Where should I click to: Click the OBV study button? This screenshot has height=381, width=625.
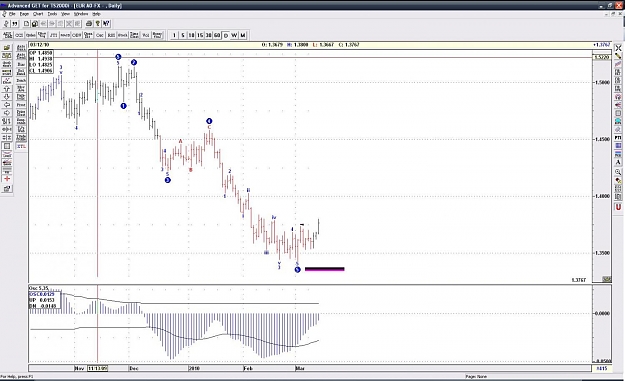[x=77, y=35]
